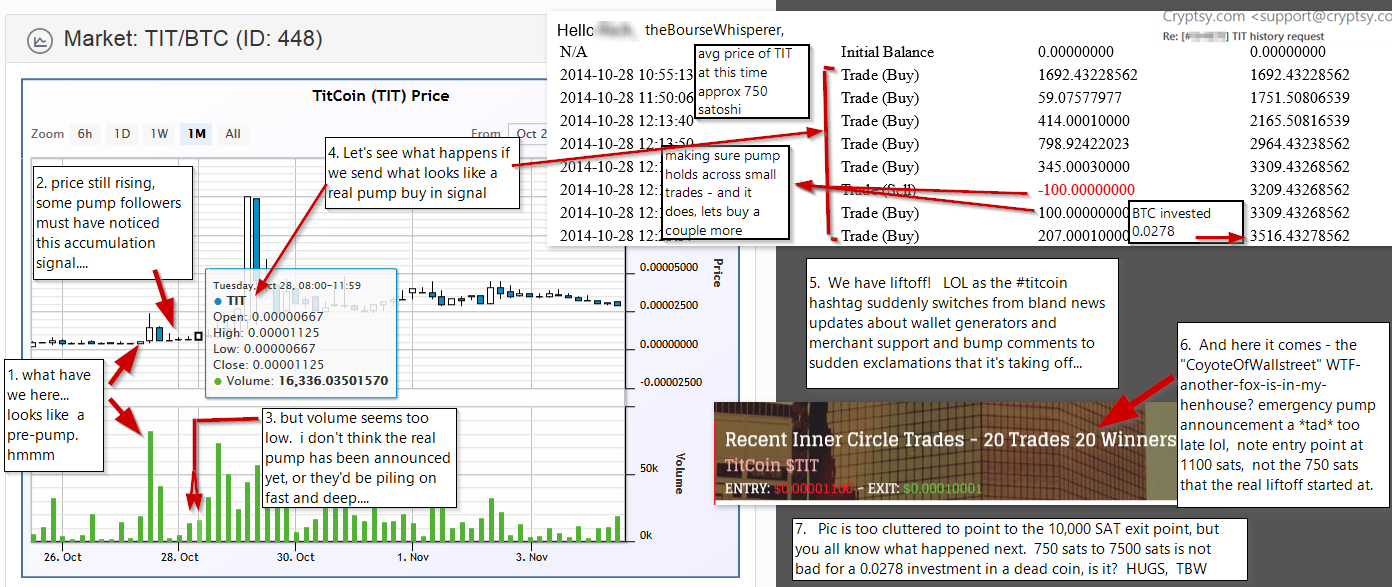
Task: Select the 6h zoom button
Action: point(86,134)
